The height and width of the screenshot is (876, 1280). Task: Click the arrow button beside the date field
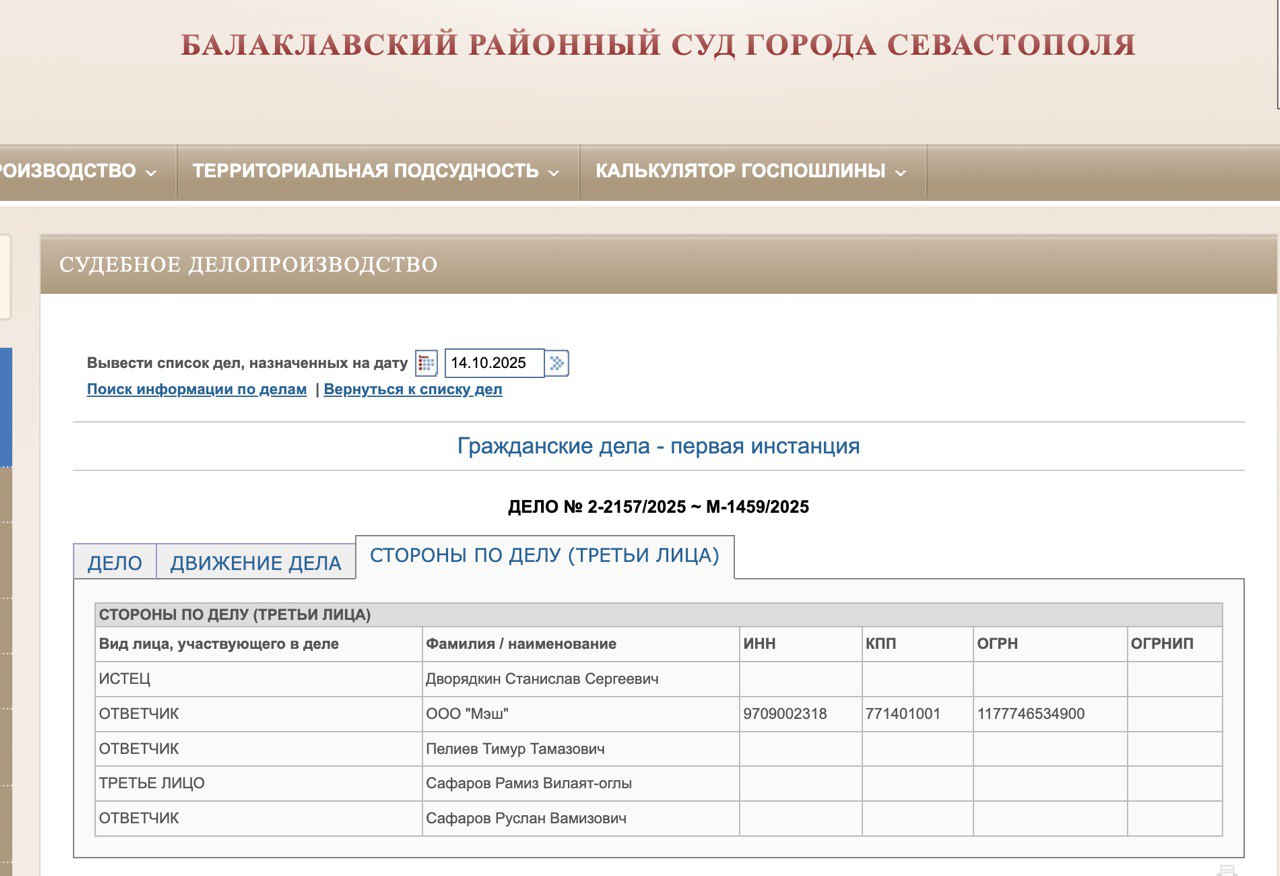[557, 363]
